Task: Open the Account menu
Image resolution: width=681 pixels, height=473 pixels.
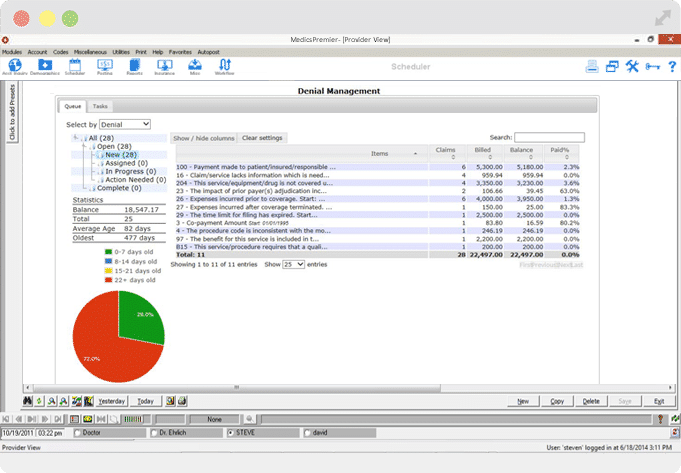Action: point(37,52)
